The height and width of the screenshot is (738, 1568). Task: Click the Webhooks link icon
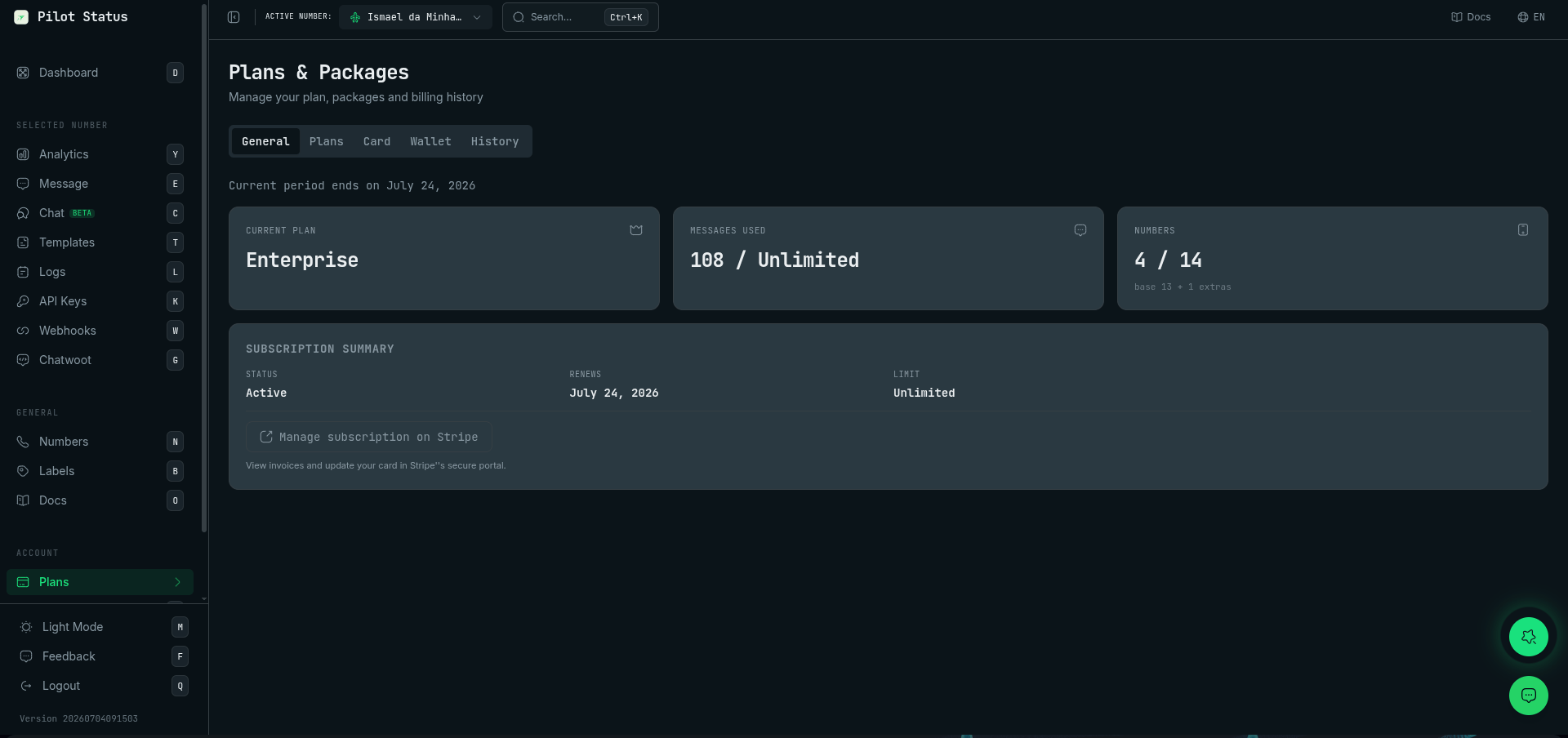pos(23,331)
